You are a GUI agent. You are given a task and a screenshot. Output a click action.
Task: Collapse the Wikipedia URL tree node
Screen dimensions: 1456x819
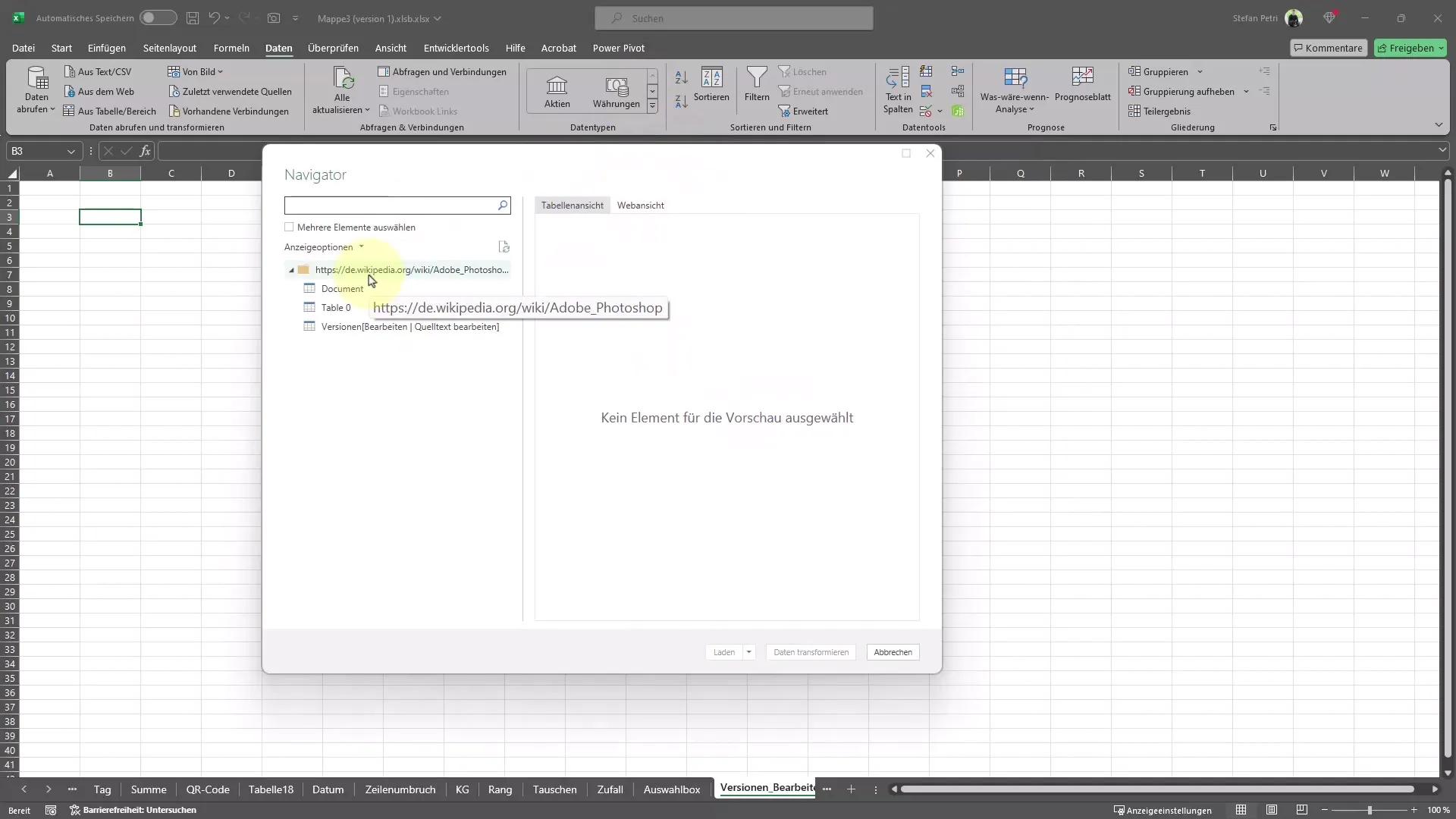tap(291, 269)
